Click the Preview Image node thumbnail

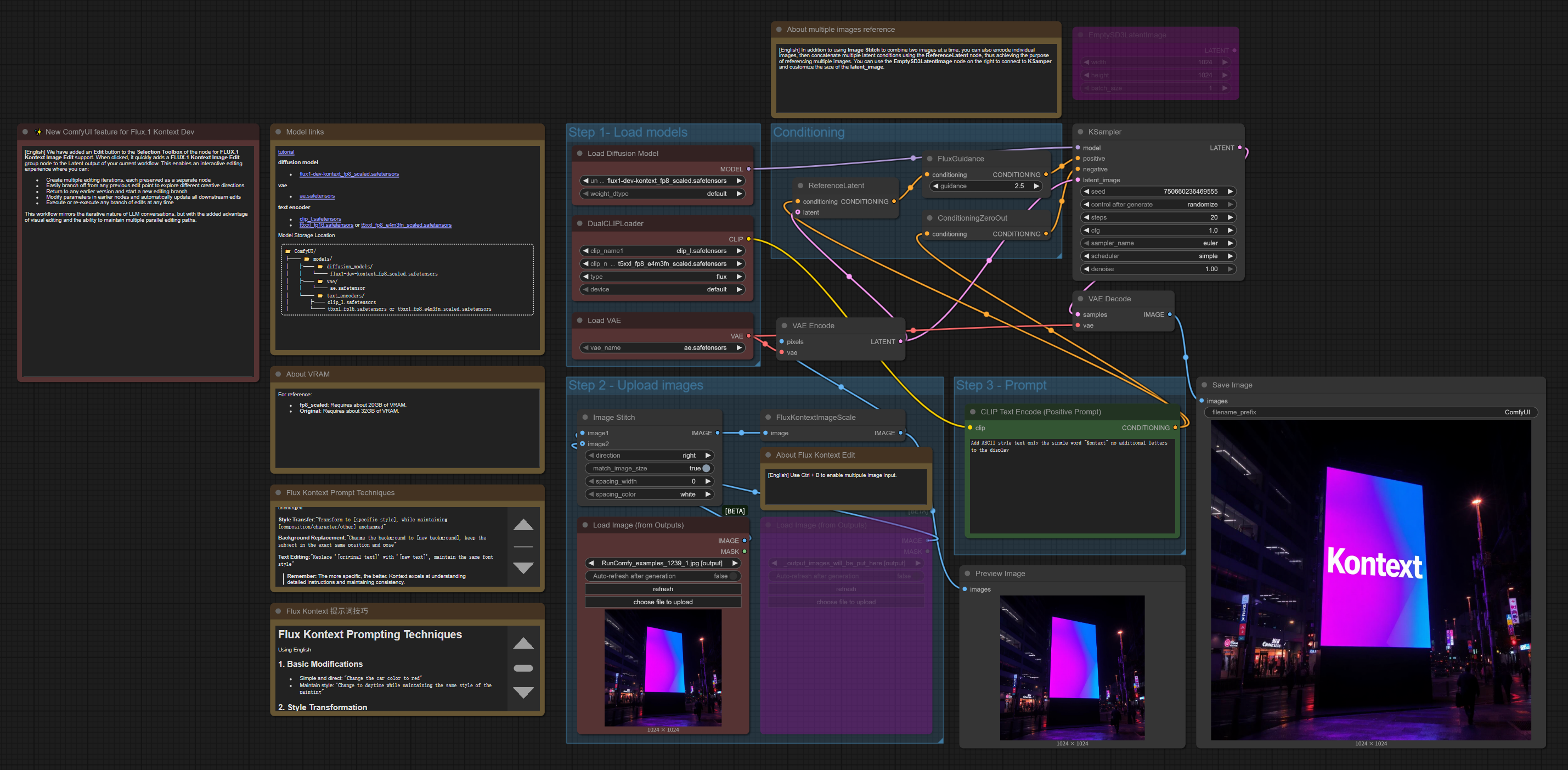(1073, 668)
